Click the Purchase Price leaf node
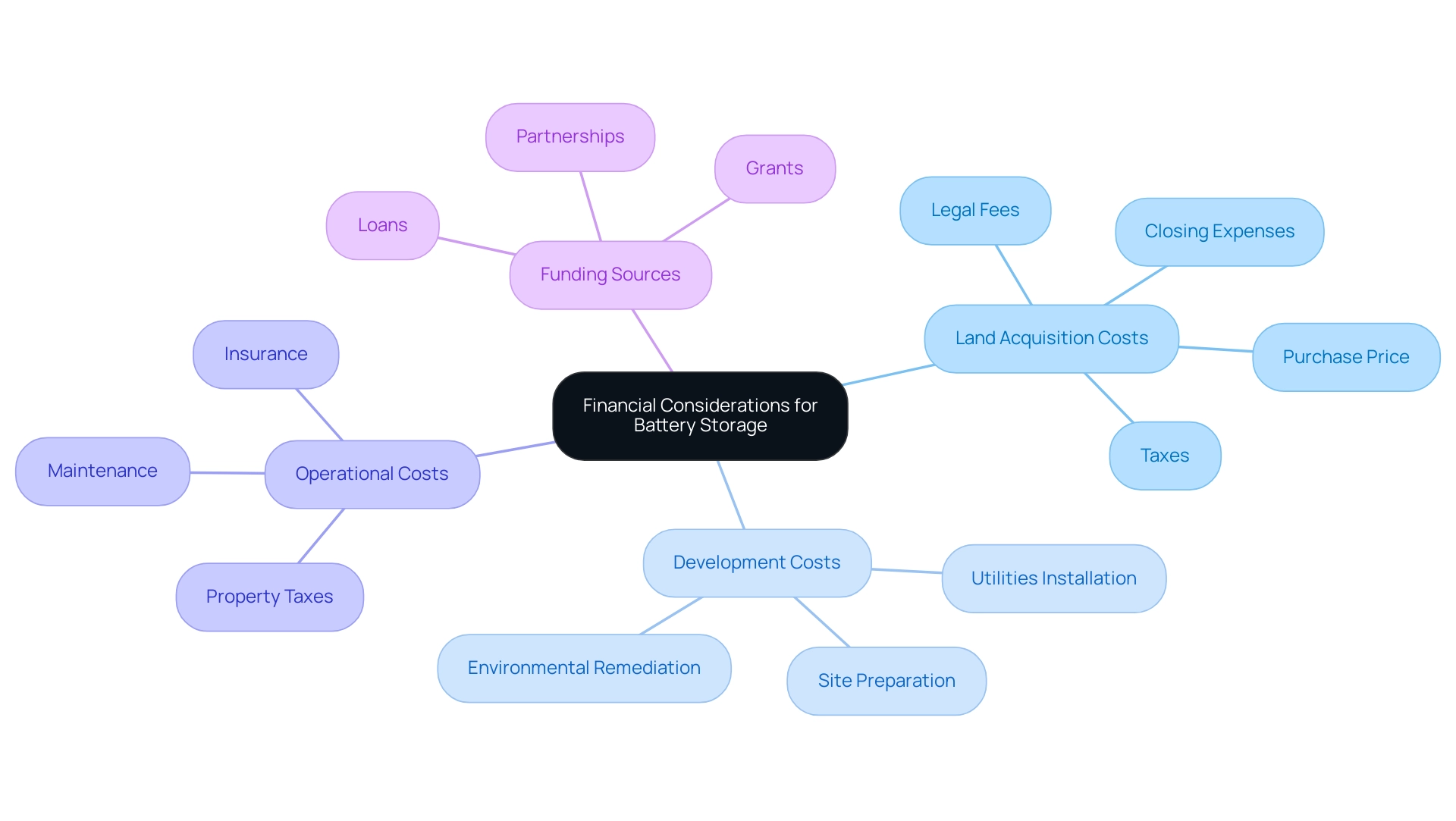 (x=1348, y=354)
